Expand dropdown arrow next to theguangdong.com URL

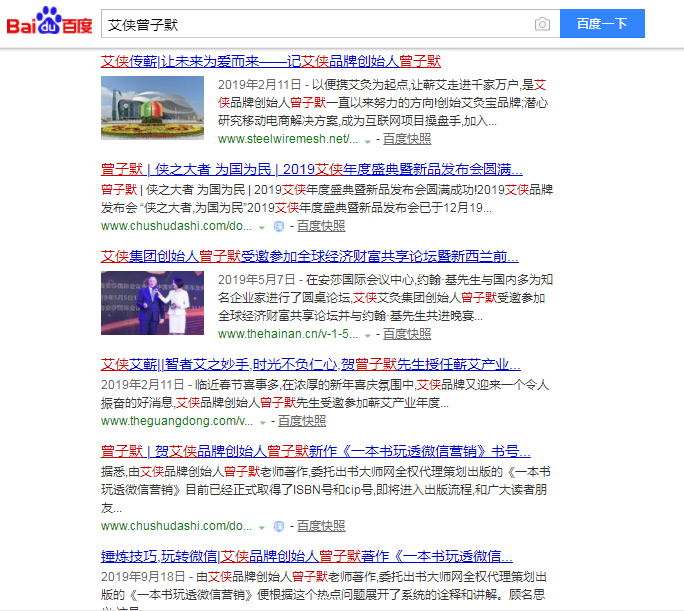coord(263,422)
